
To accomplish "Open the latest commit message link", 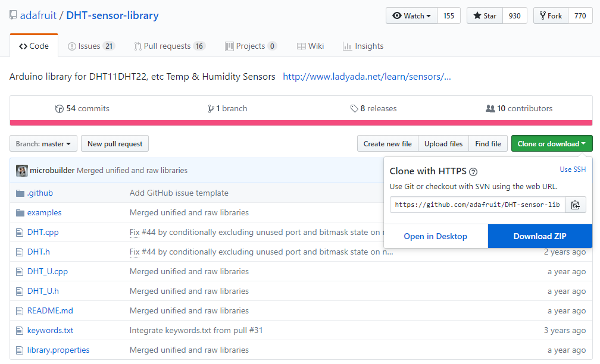I will pos(132,170).
